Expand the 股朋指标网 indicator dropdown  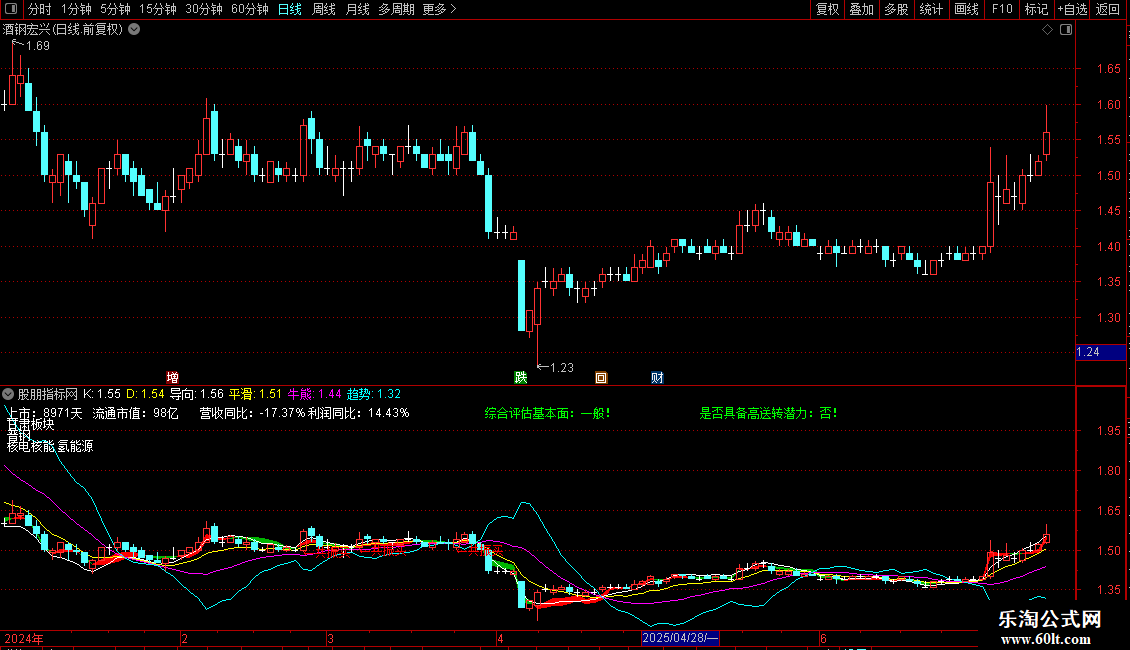[x=10, y=394]
